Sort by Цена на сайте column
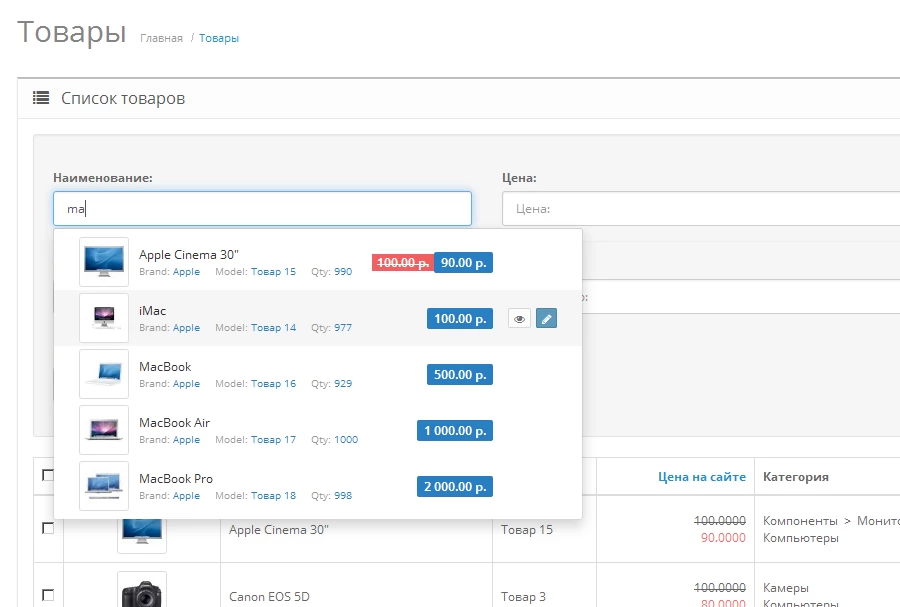The image size is (900, 607). click(702, 477)
